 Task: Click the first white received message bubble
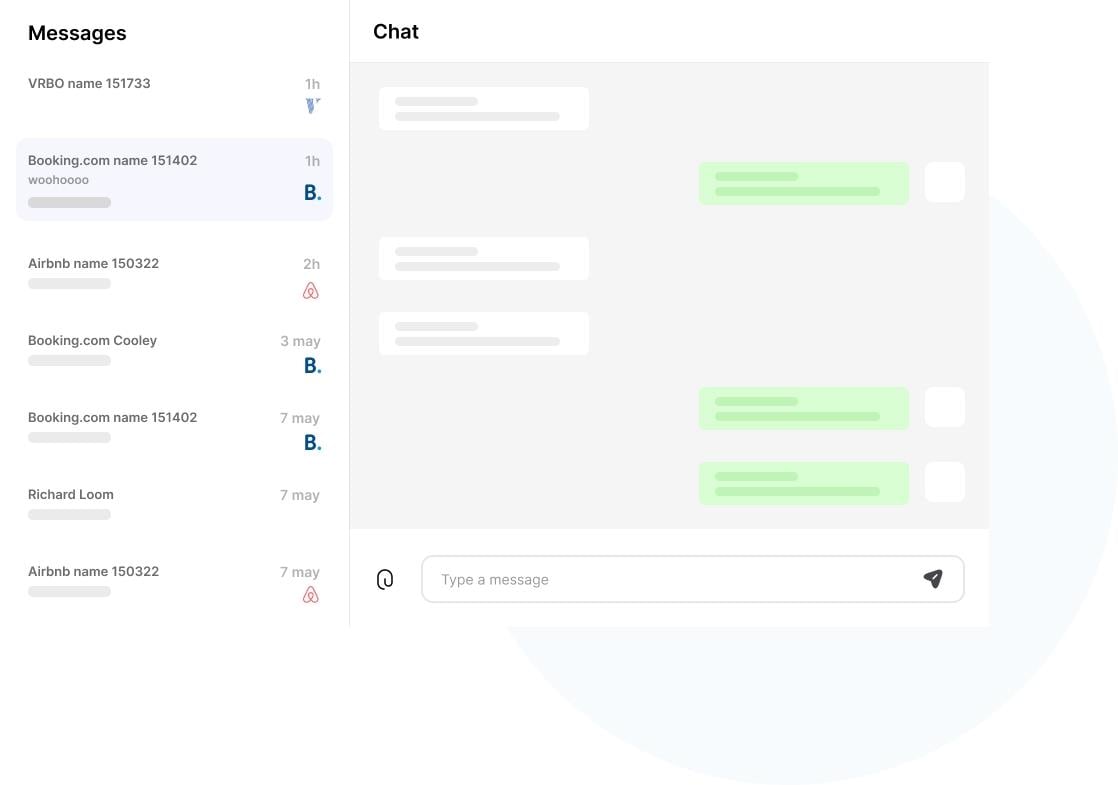click(483, 108)
